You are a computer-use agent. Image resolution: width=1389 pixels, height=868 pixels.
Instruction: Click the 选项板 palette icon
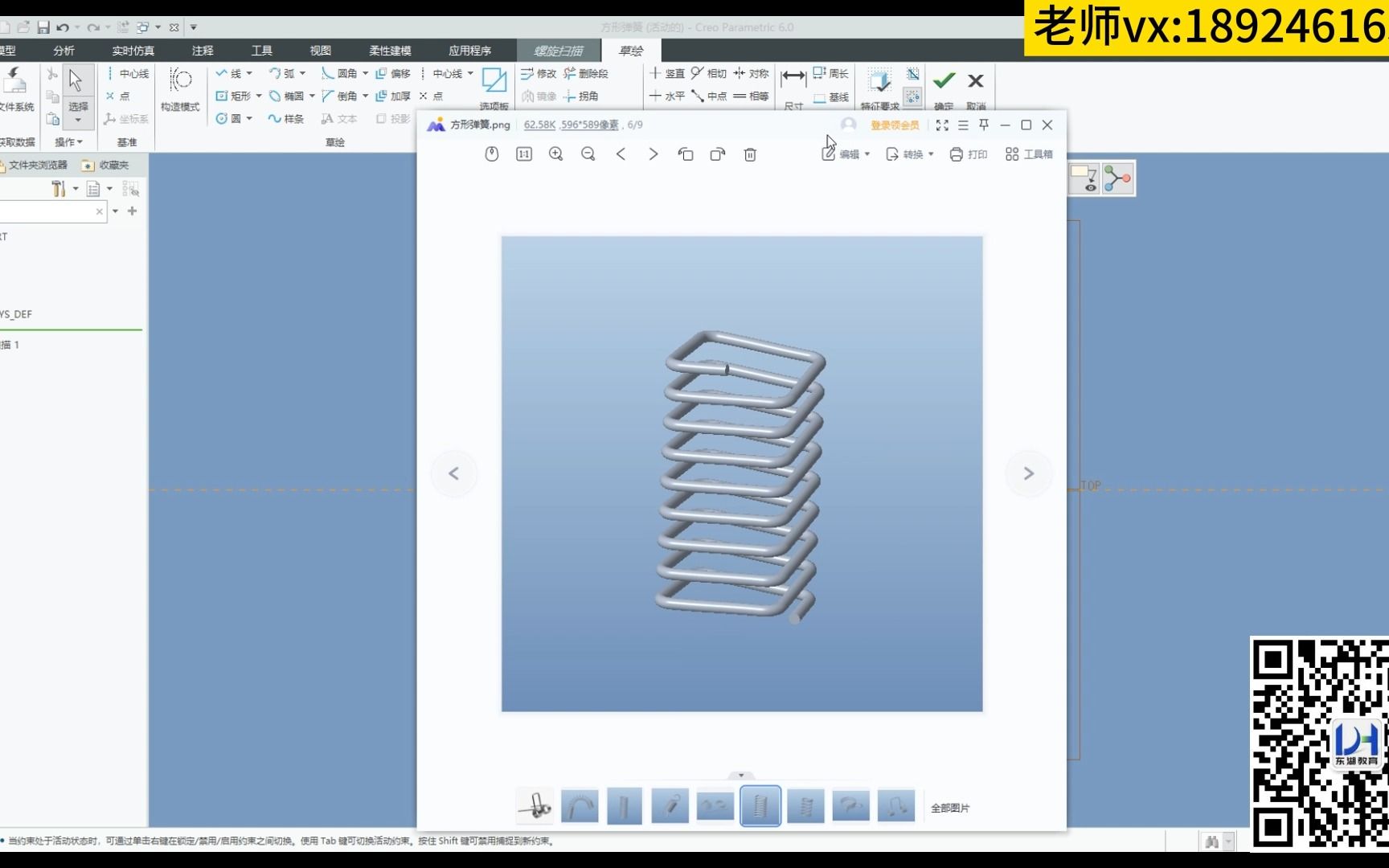coord(494,88)
